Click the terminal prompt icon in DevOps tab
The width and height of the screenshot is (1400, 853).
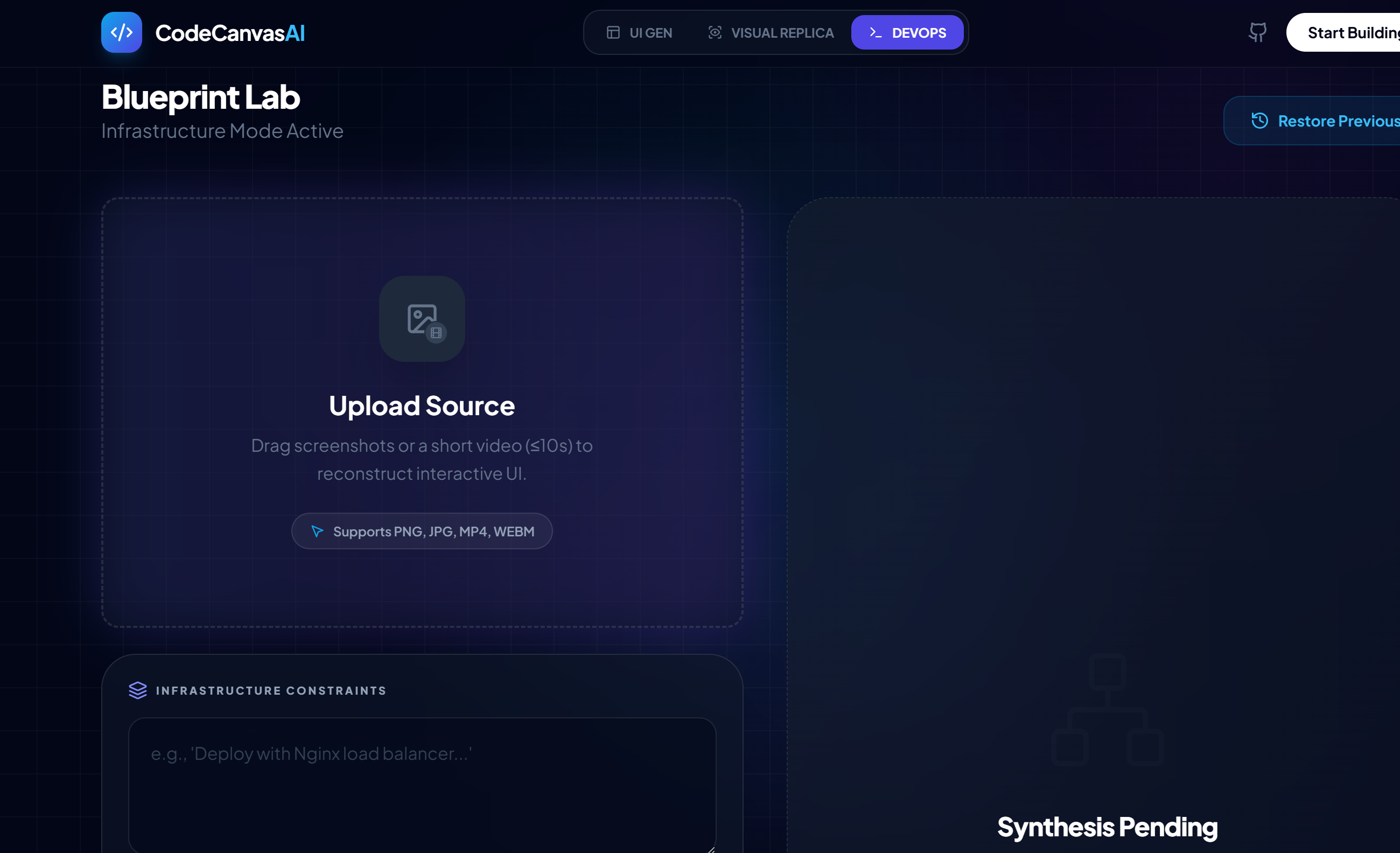[875, 33]
